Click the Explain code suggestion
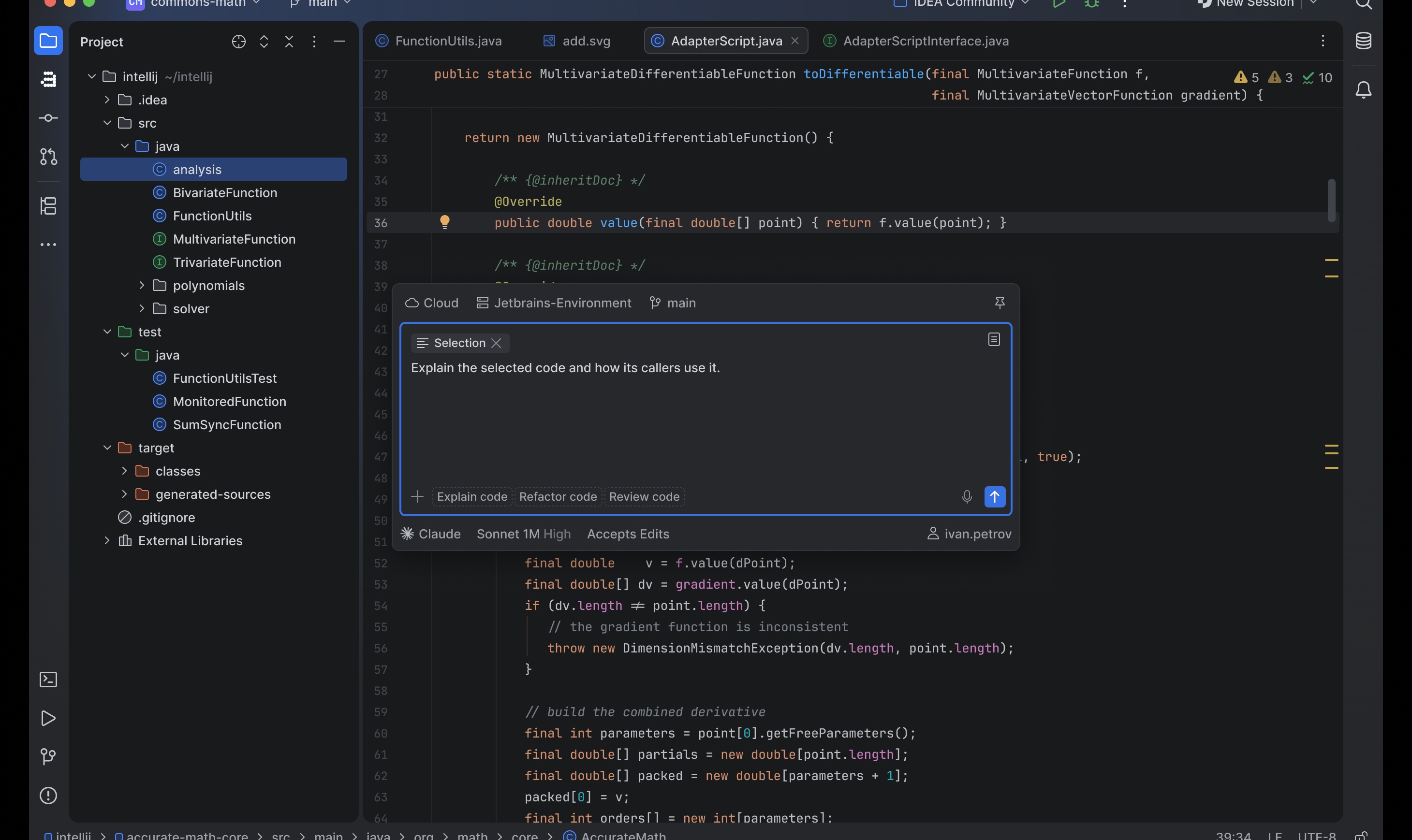 [x=471, y=496]
